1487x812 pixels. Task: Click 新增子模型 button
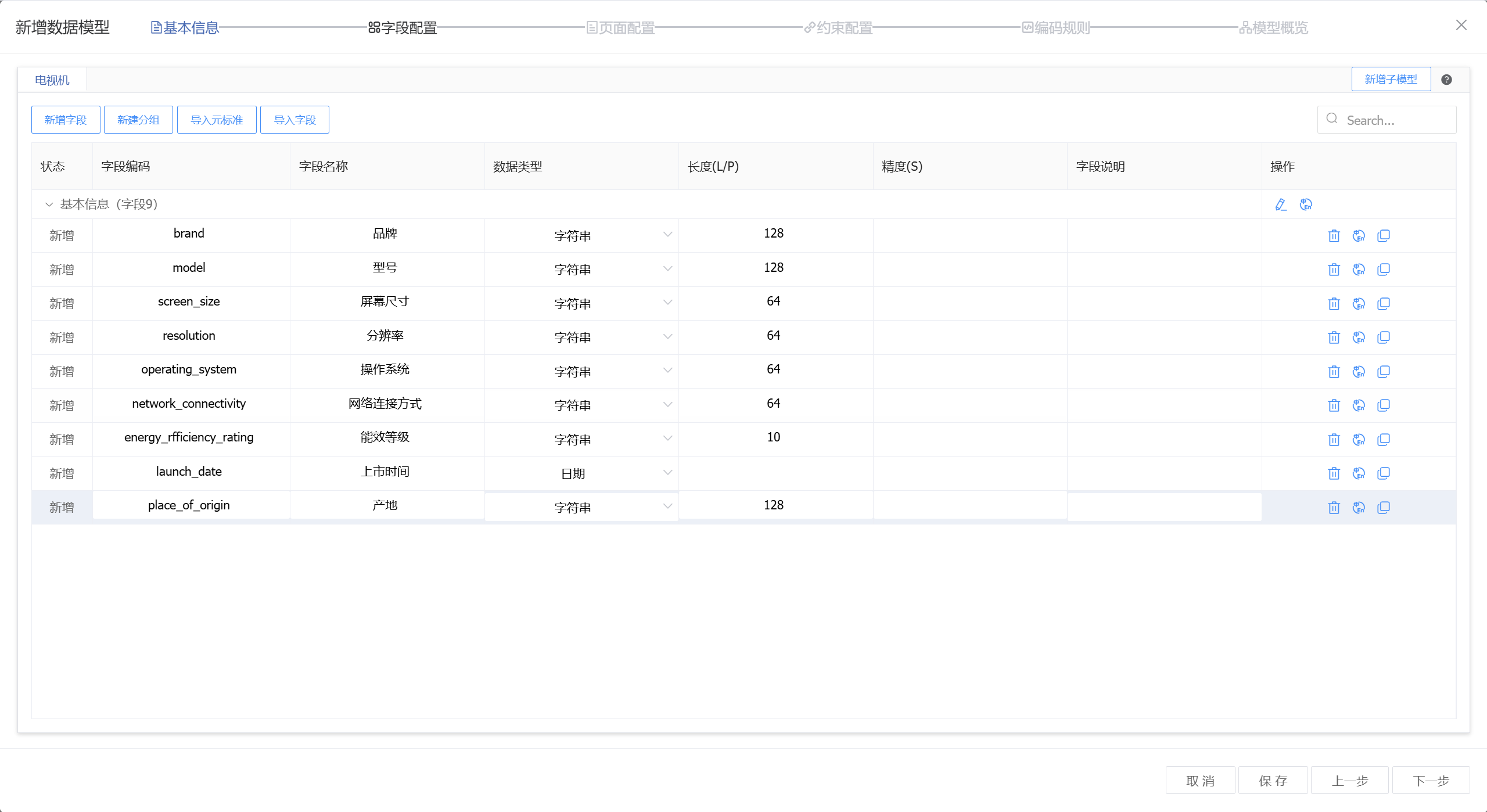(1391, 80)
